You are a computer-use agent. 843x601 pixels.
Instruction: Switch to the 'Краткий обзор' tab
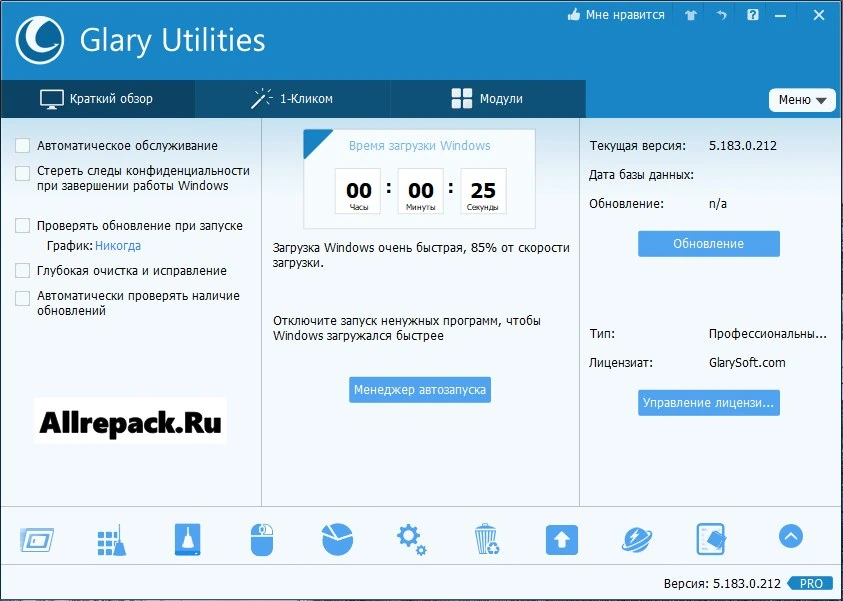coord(97,99)
